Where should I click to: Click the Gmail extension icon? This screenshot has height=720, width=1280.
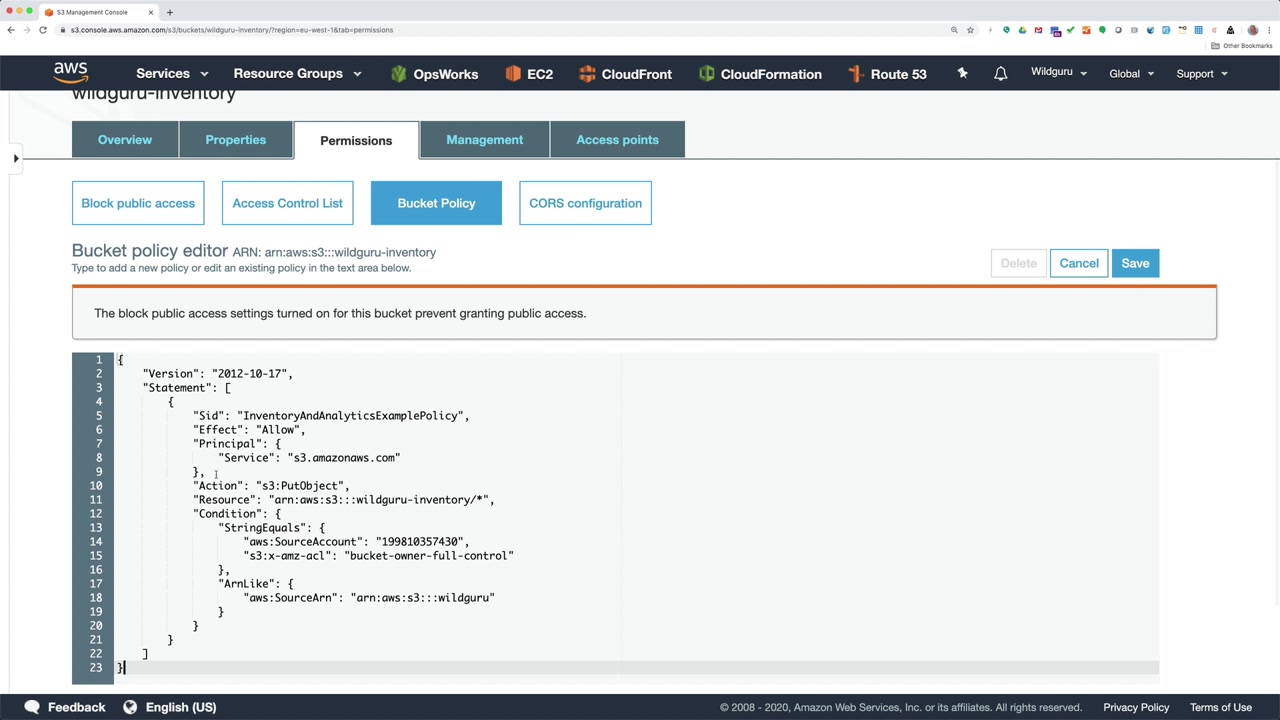1039,30
